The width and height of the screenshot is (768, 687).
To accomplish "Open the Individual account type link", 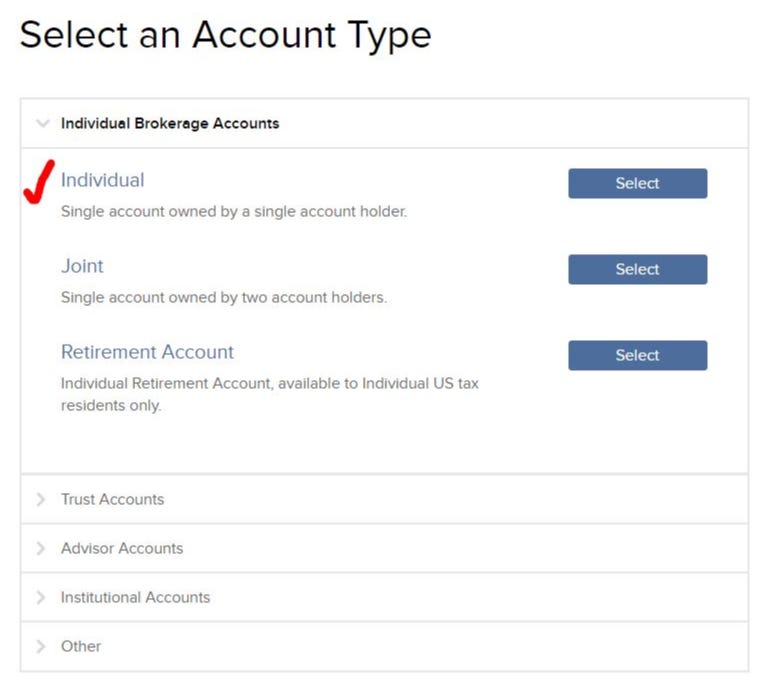I will (x=102, y=180).
